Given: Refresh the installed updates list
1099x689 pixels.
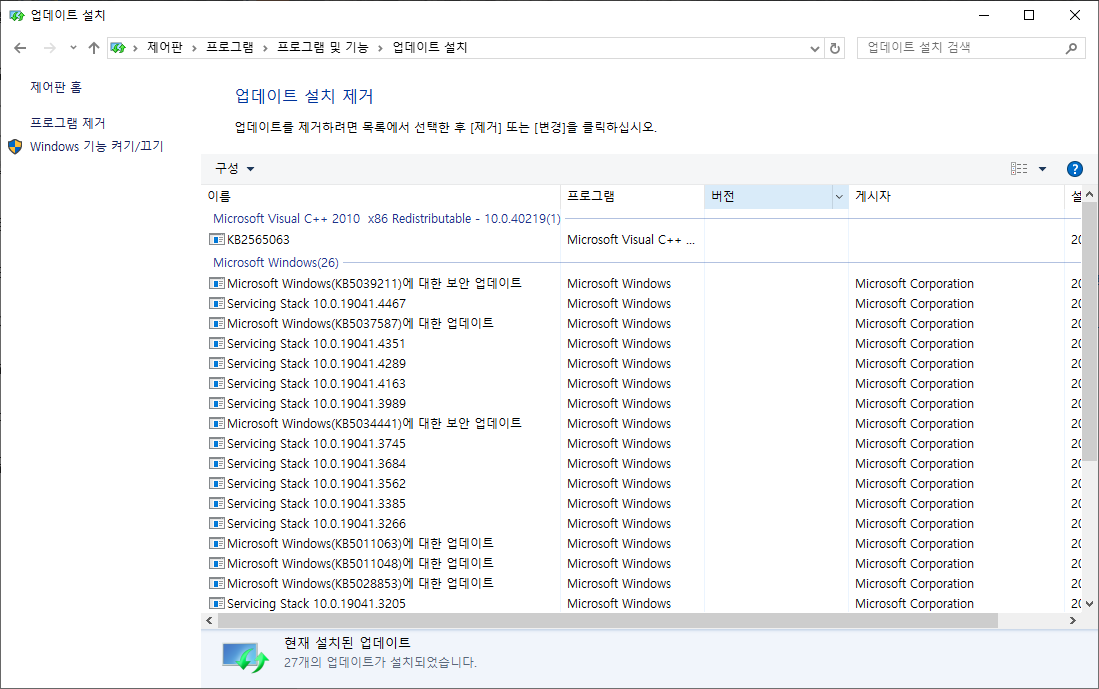Looking at the screenshot, I should [x=835, y=48].
